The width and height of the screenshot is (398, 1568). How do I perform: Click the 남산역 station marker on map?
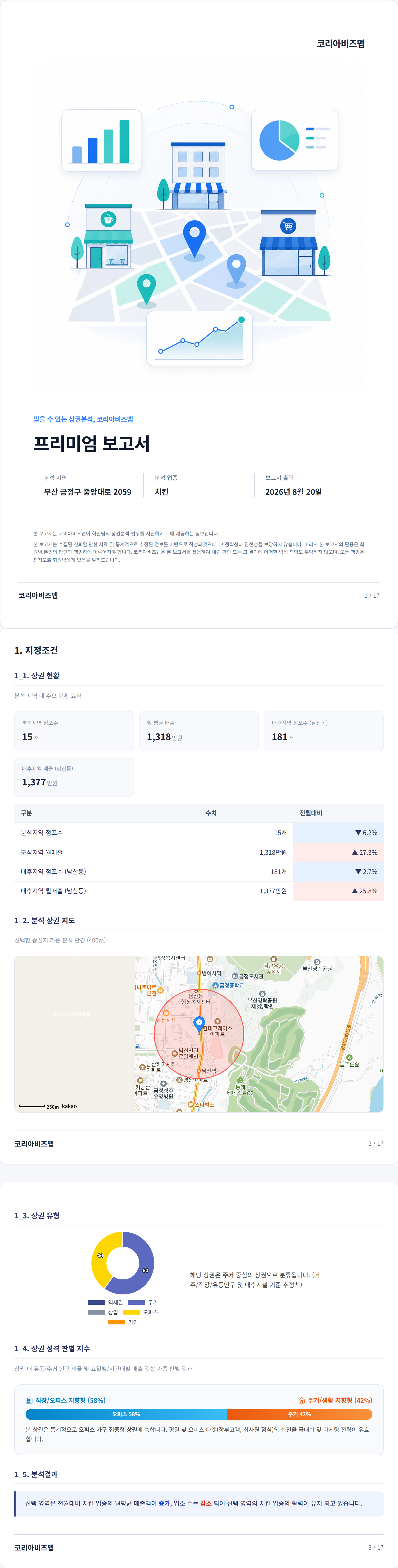[199, 1071]
